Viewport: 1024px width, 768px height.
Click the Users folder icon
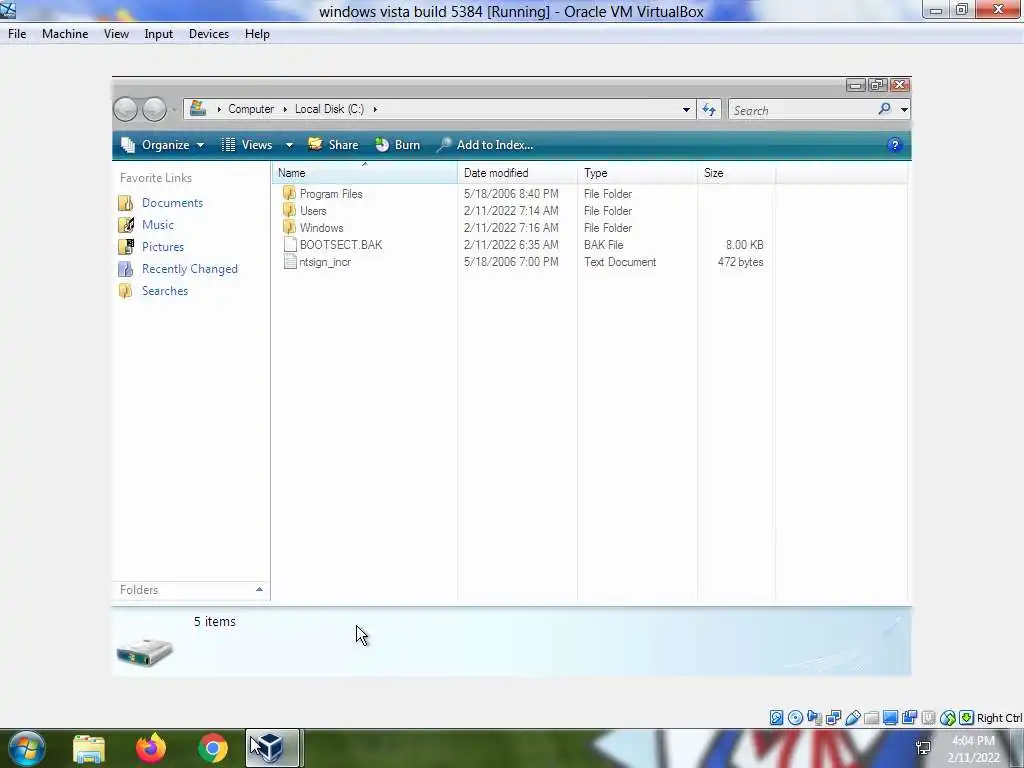coord(289,210)
